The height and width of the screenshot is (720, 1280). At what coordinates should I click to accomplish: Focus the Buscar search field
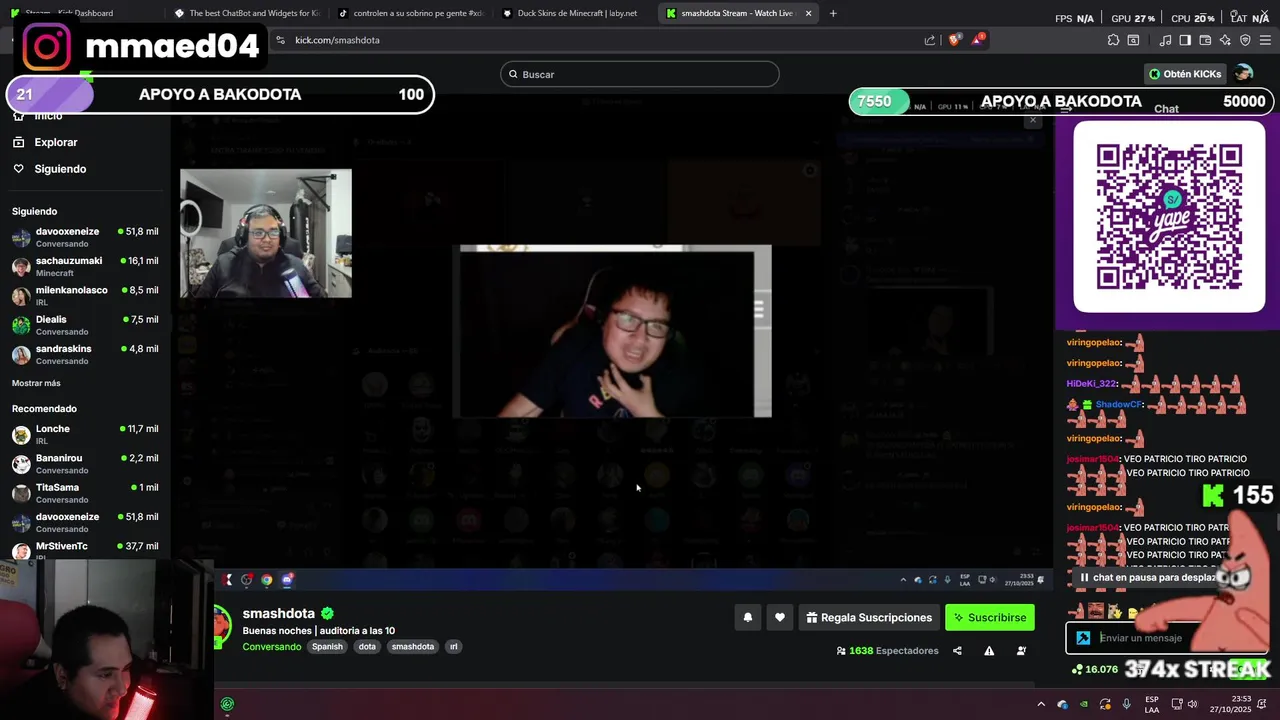(x=640, y=74)
